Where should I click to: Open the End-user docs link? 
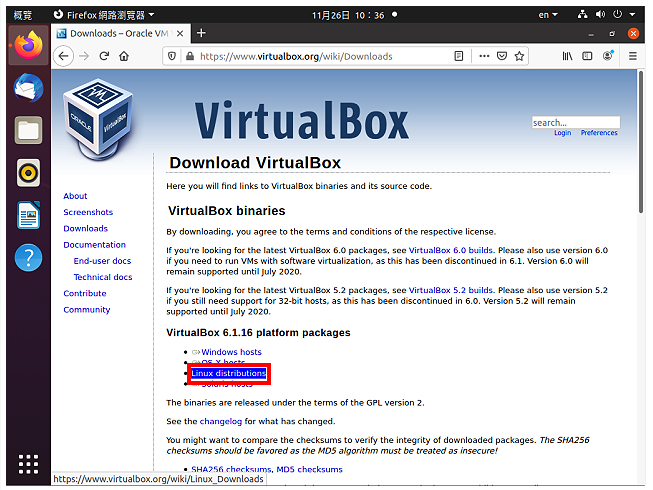(x=102, y=261)
